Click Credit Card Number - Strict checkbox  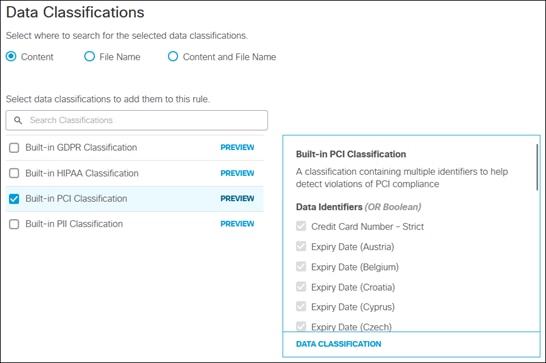click(301, 226)
